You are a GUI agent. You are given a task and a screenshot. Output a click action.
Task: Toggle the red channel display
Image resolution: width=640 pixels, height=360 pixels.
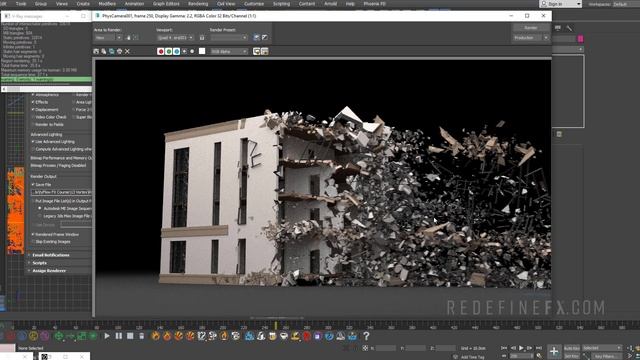[160, 51]
